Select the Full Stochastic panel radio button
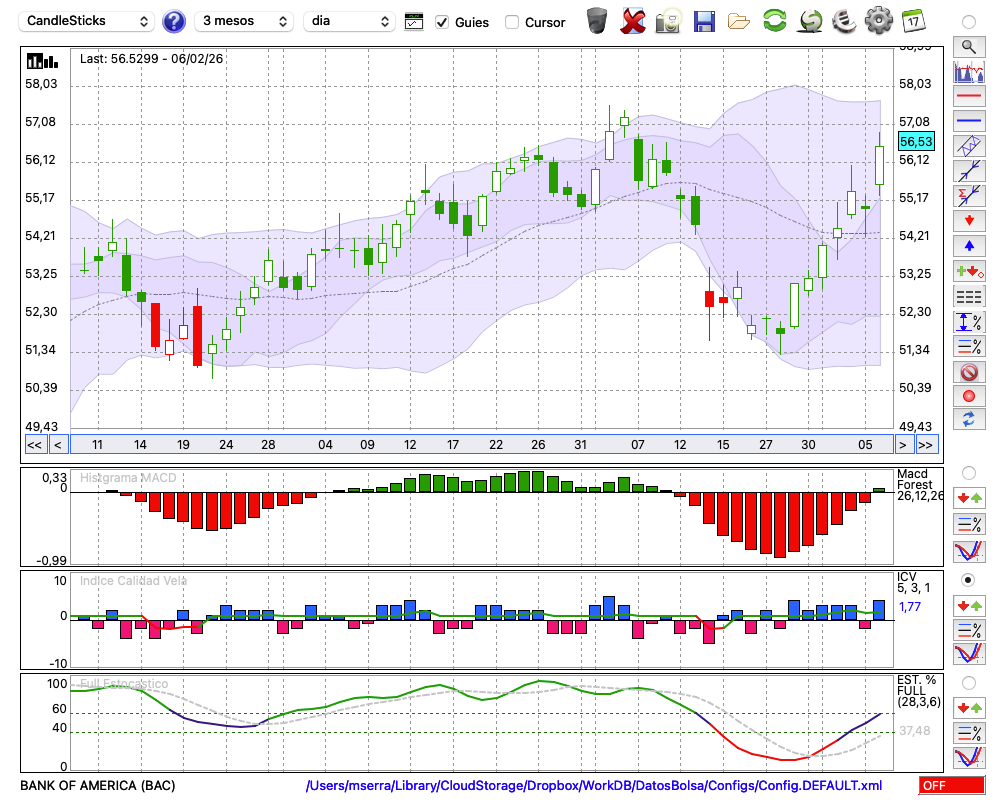The height and width of the screenshot is (800, 1000). [969, 683]
